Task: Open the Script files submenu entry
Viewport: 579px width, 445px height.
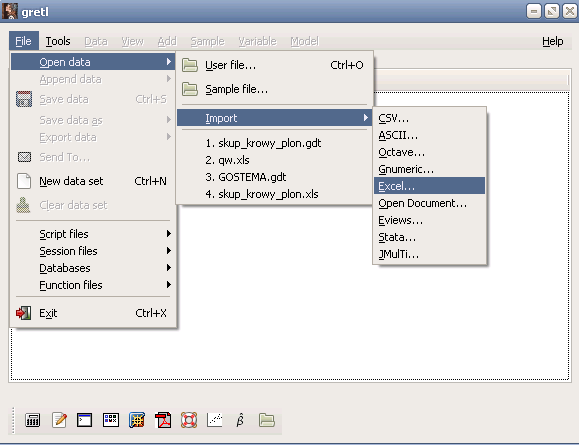Action: (x=93, y=234)
